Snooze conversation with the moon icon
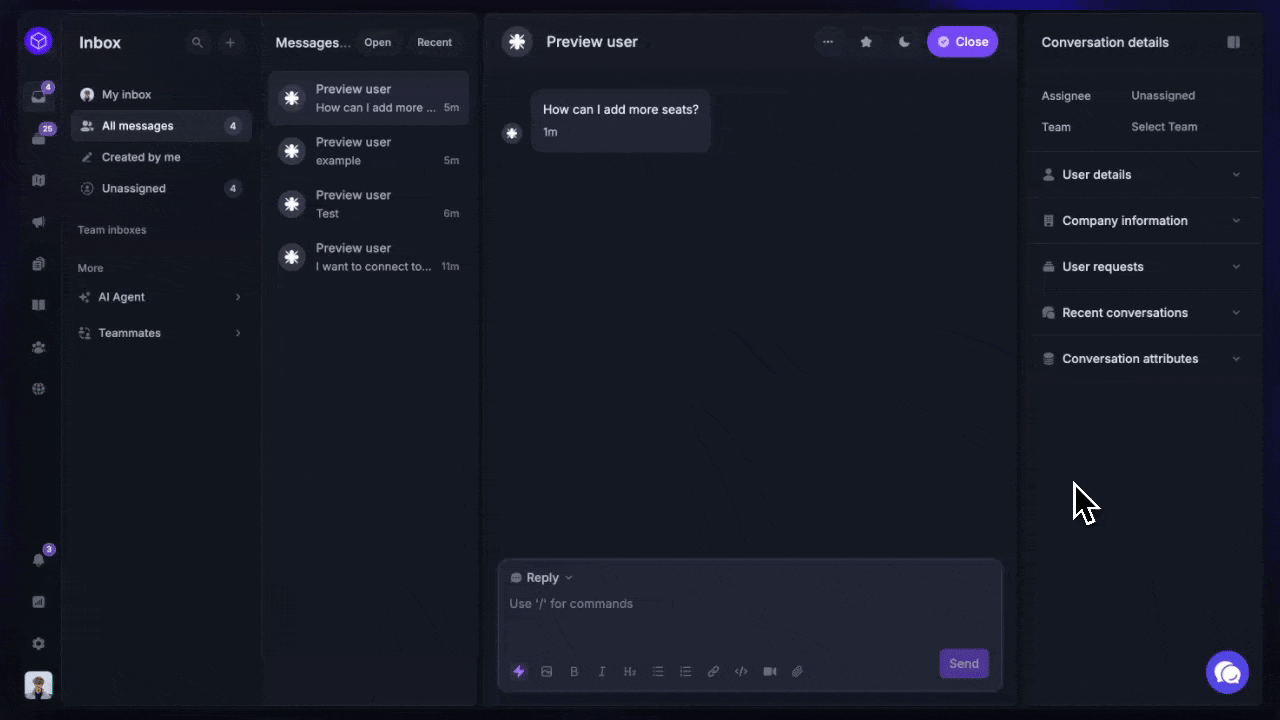 coord(904,42)
